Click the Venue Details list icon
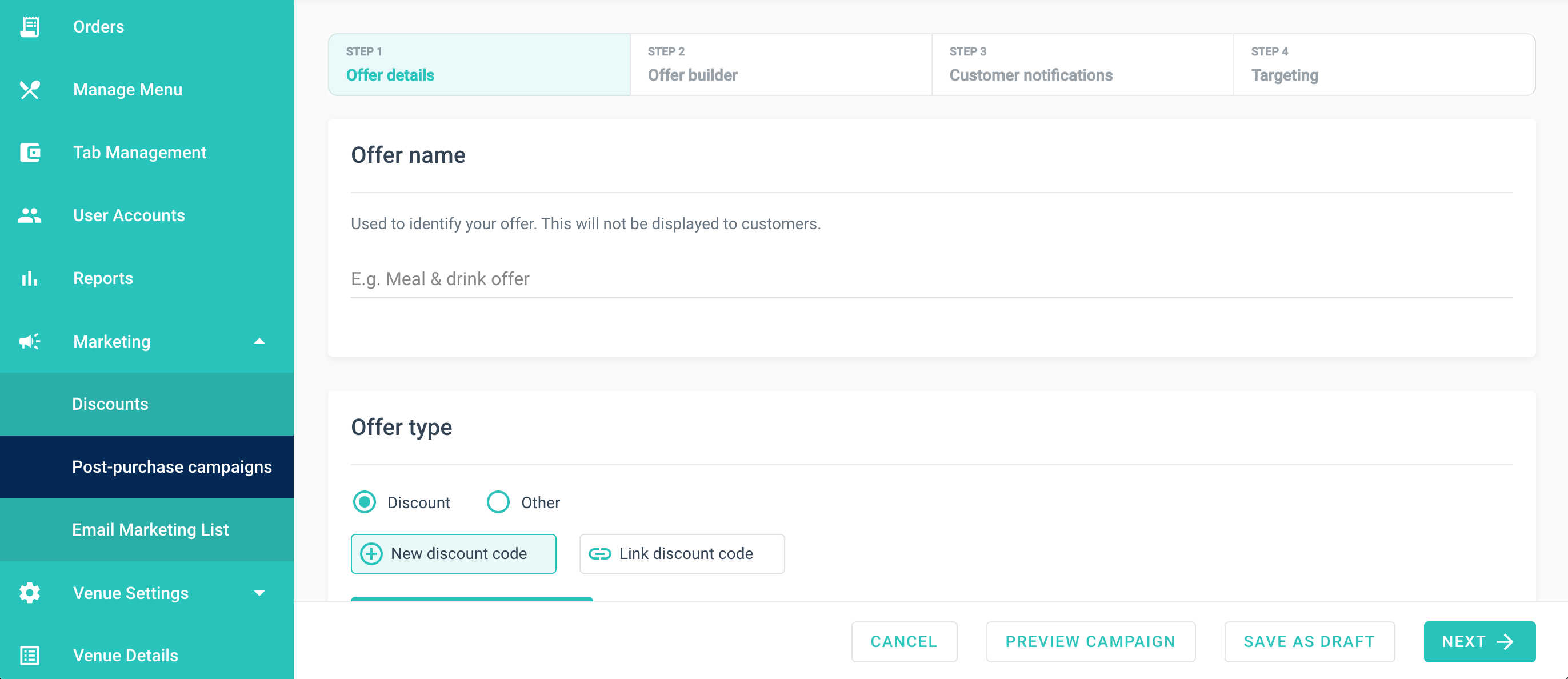 click(x=30, y=655)
